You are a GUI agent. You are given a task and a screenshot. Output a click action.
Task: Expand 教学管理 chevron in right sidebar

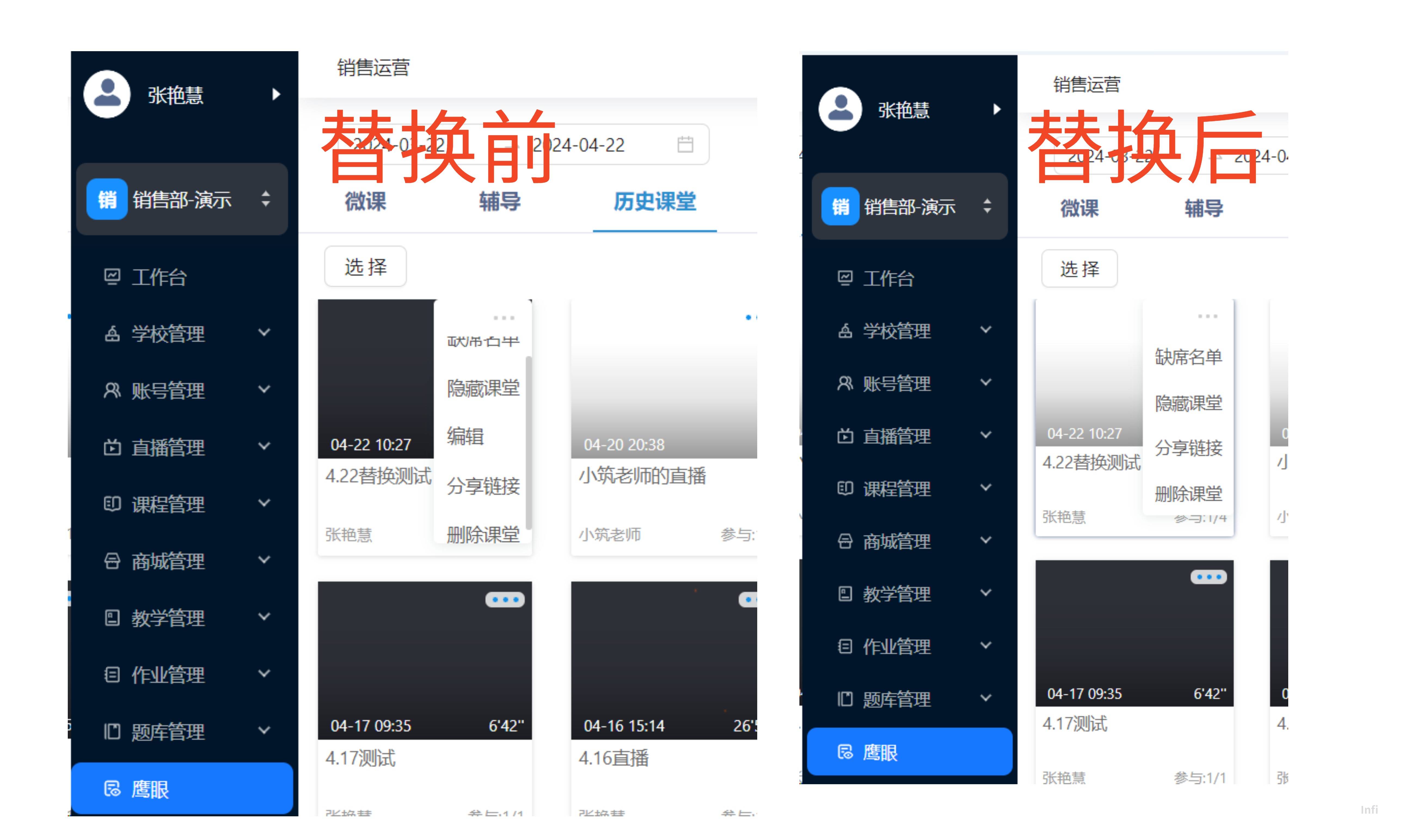point(985,593)
